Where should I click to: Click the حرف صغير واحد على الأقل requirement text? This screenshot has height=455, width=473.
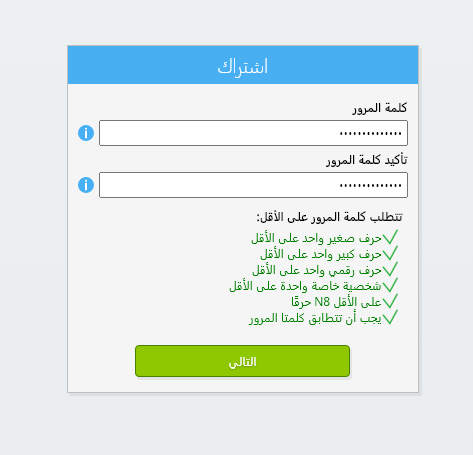tap(316, 238)
